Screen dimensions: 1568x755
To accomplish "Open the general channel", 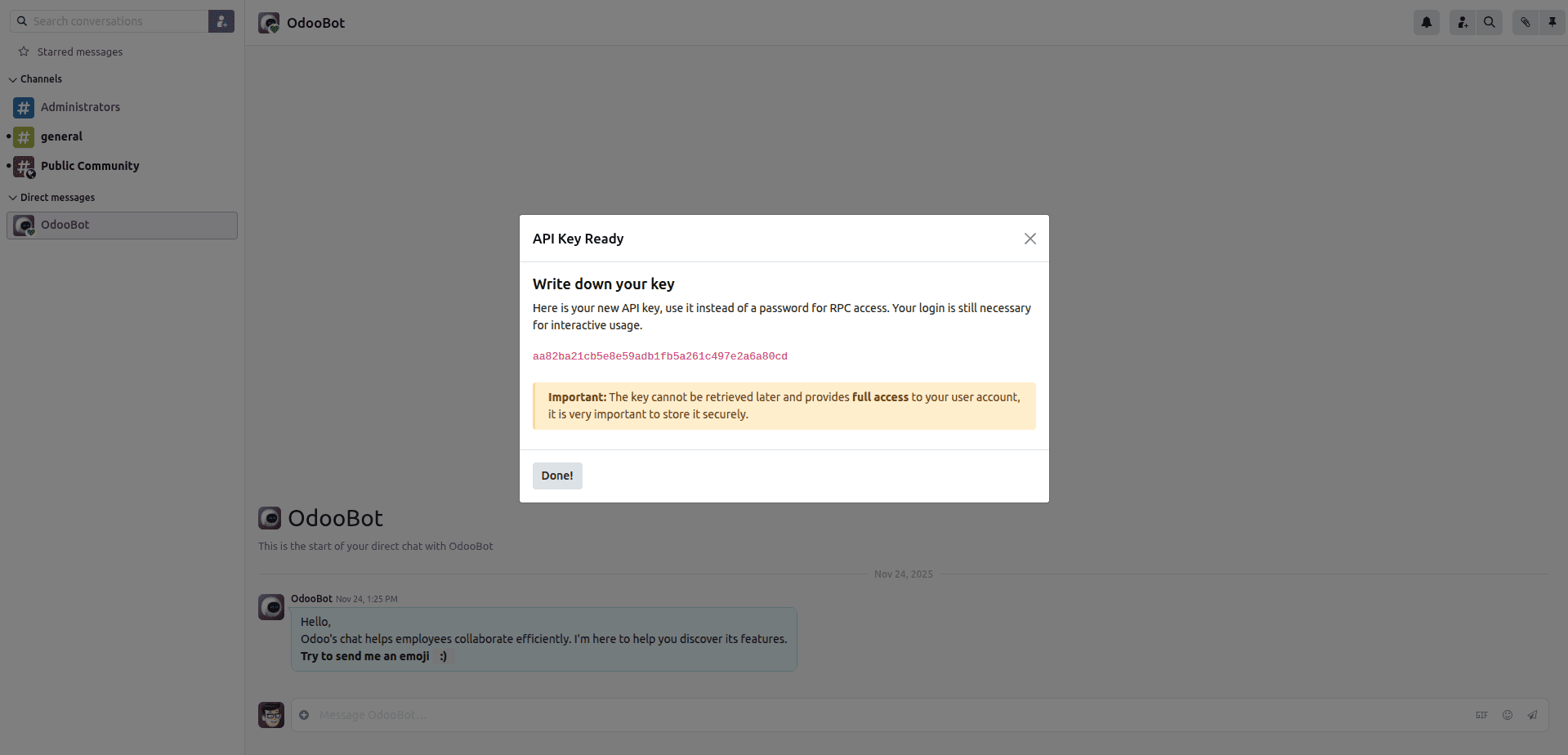I will click(62, 136).
